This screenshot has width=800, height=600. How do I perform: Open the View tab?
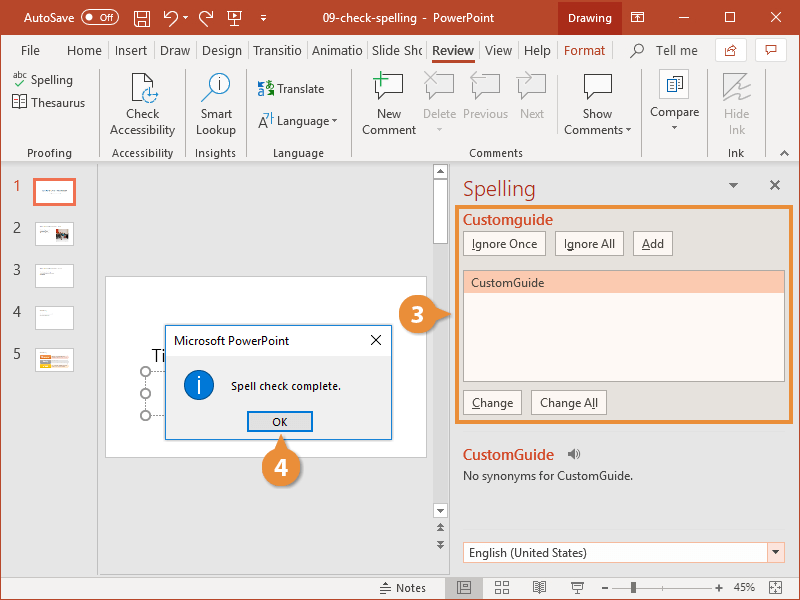point(498,51)
